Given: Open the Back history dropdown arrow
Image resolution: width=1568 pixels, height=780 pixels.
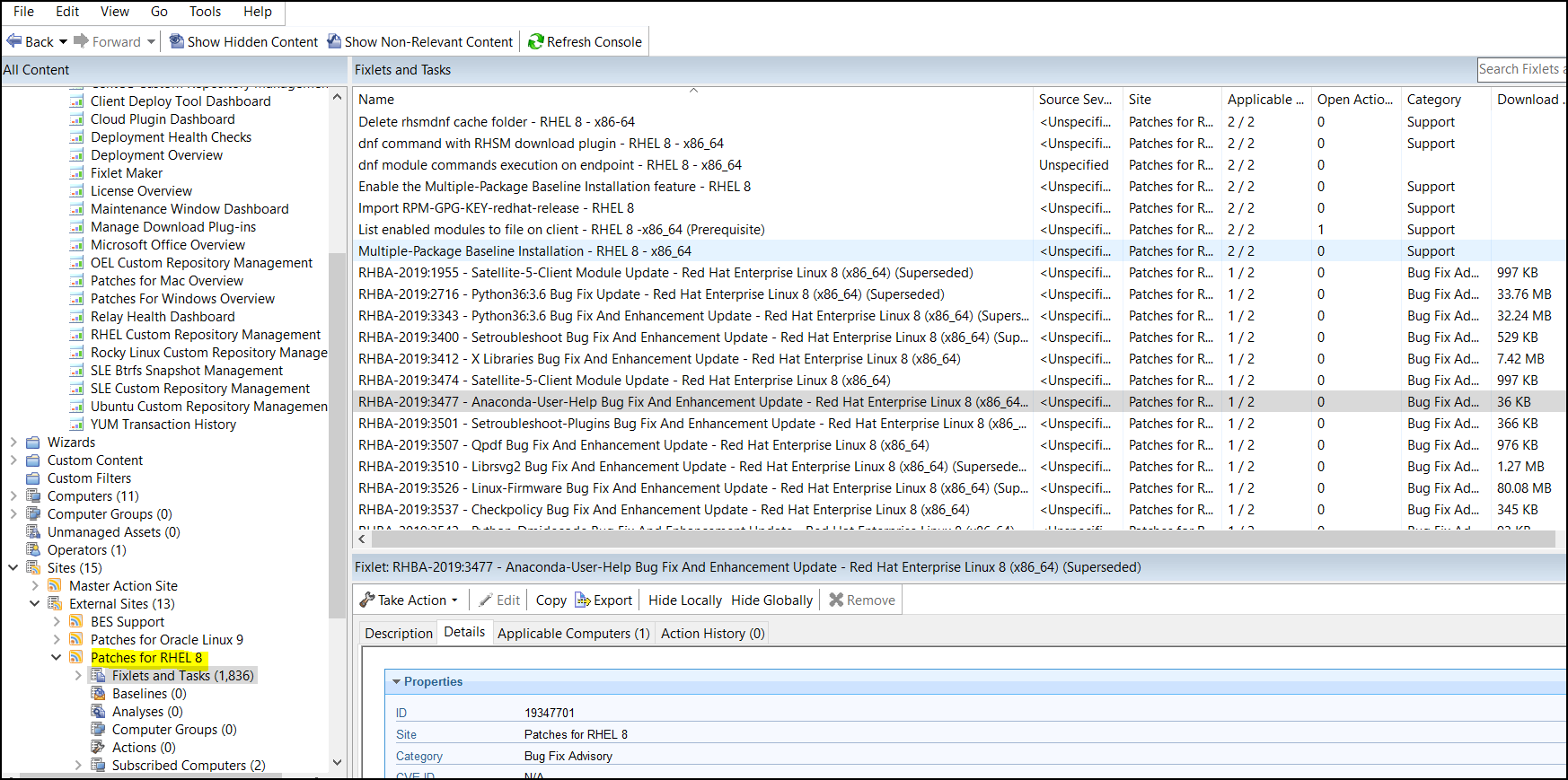Looking at the screenshot, I should [63, 41].
